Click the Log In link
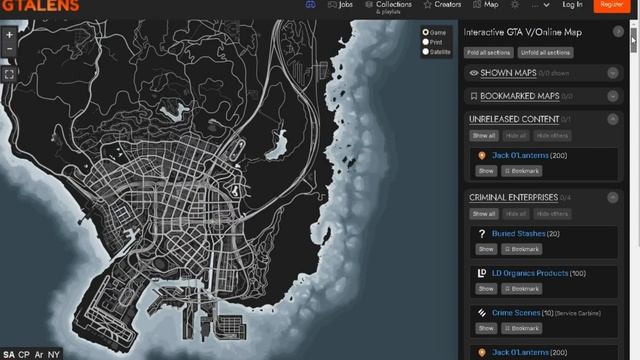Screen dimensions: 640x360 coord(572,4)
